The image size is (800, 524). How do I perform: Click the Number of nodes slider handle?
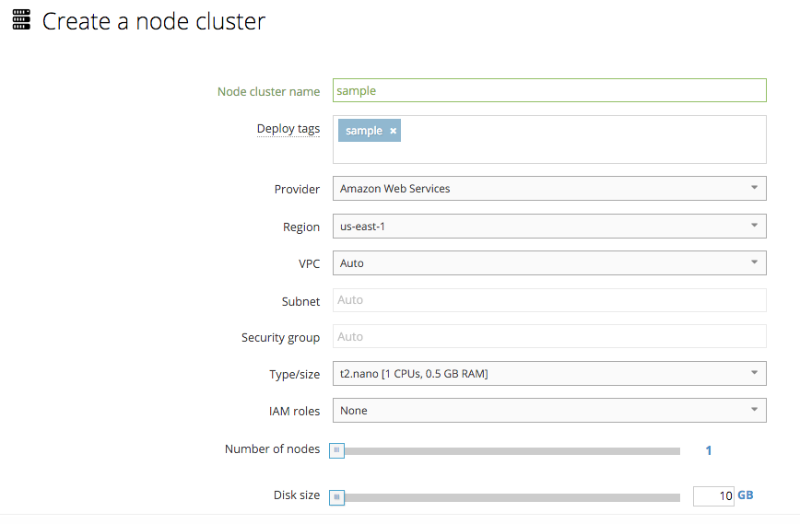coord(337,451)
